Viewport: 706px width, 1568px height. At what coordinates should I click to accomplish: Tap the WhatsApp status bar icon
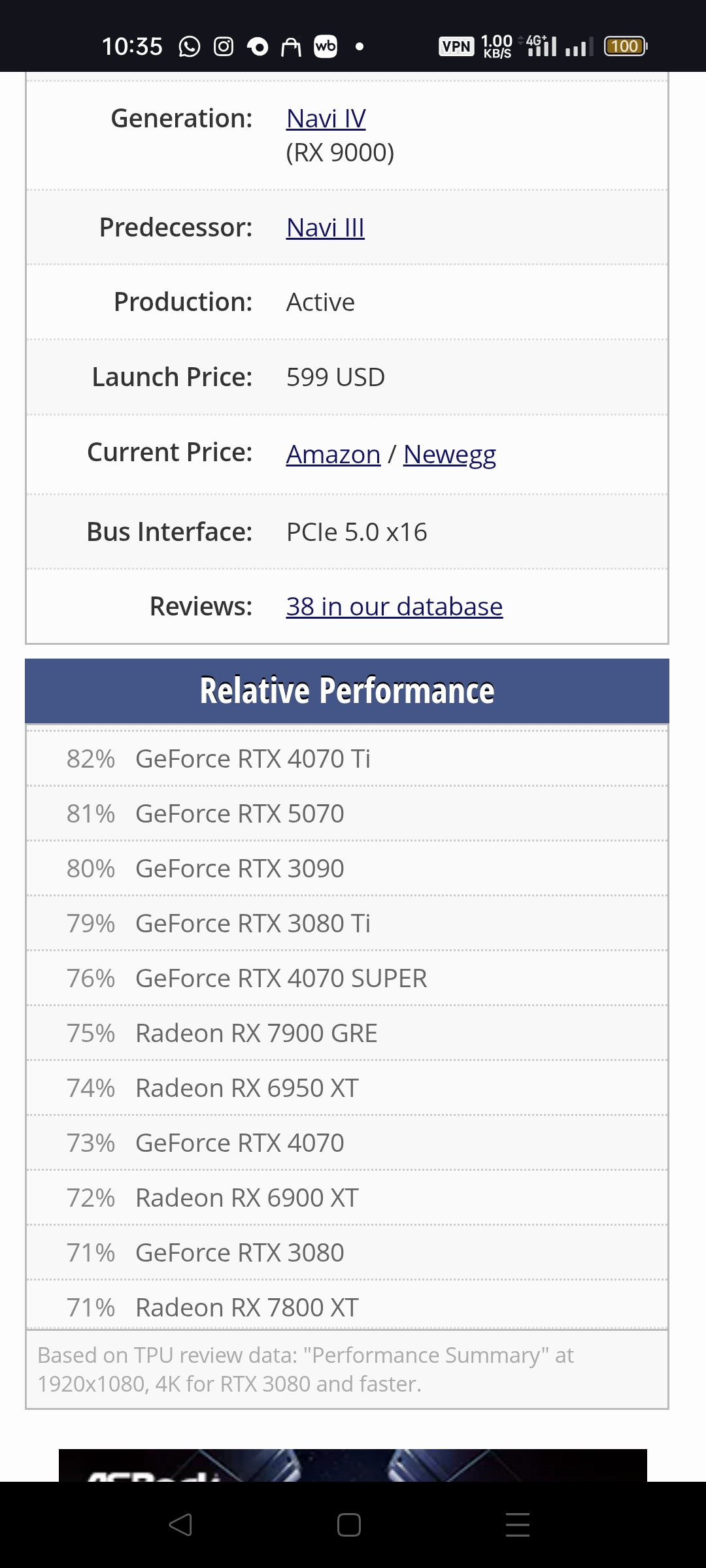[x=190, y=46]
